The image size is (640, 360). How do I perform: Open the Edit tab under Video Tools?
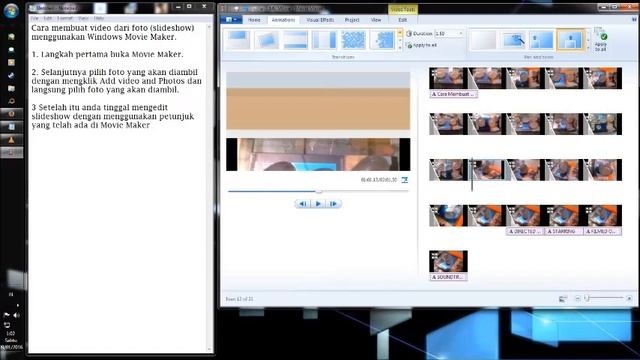pyautogui.click(x=402, y=20)
